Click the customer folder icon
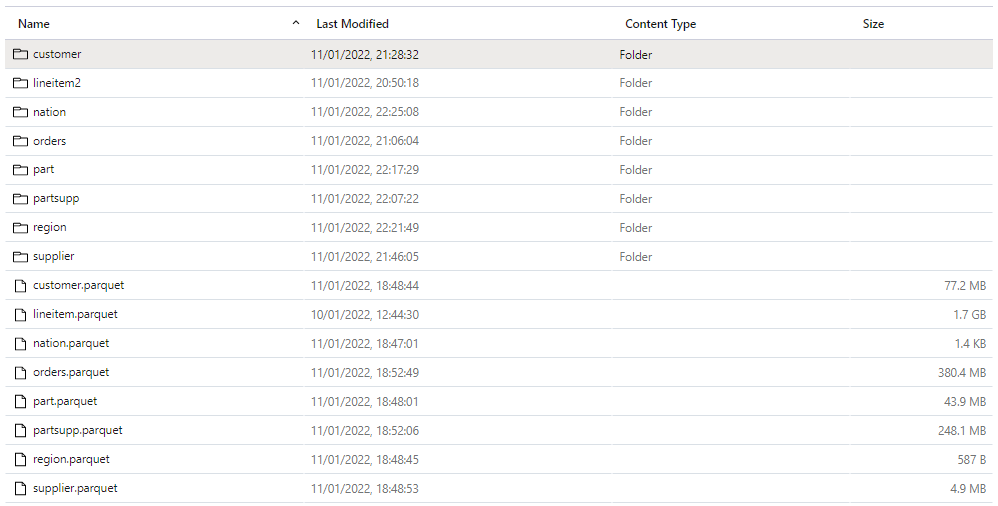The width and height of the screenshot is (998, 506). [20, 54]
